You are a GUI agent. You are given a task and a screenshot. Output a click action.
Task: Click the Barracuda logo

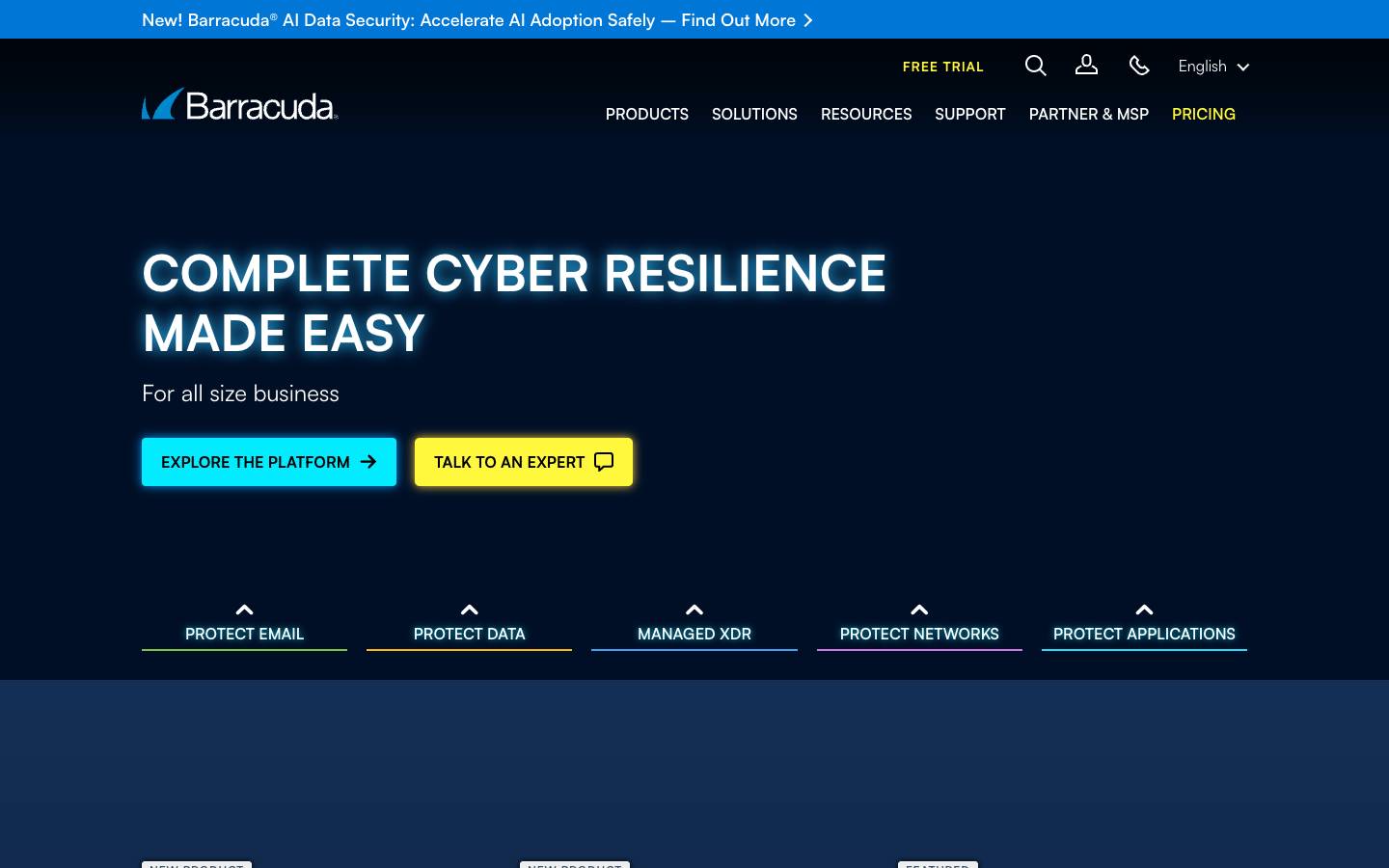click(240, 104)
